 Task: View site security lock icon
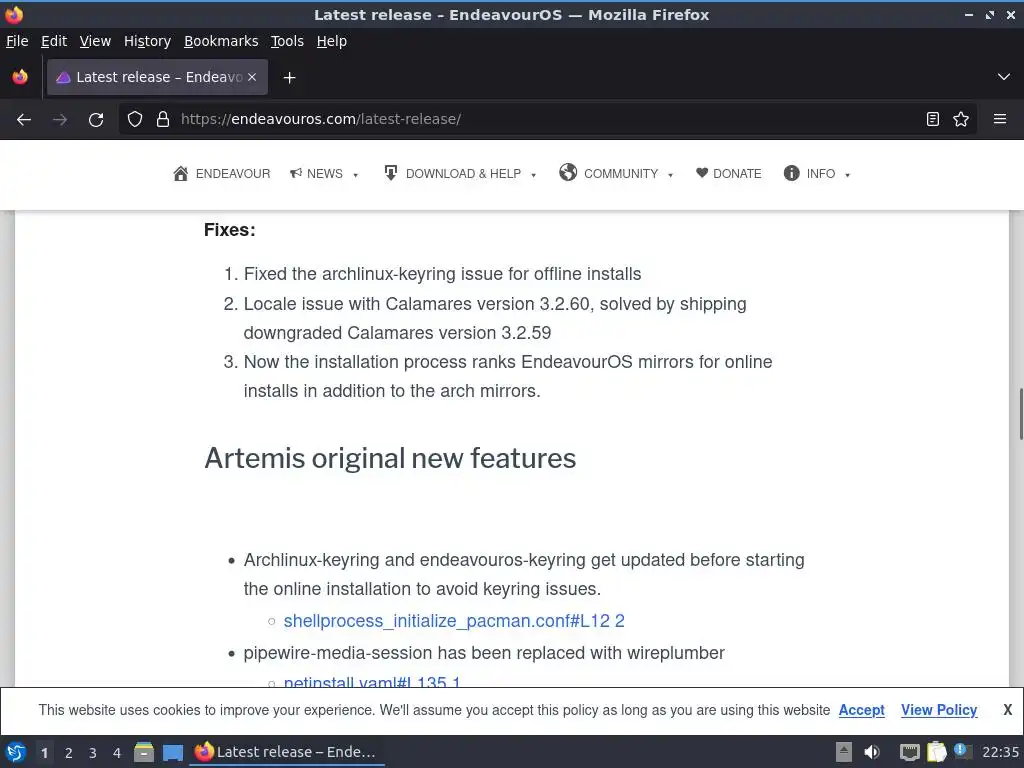pos(163,119)
